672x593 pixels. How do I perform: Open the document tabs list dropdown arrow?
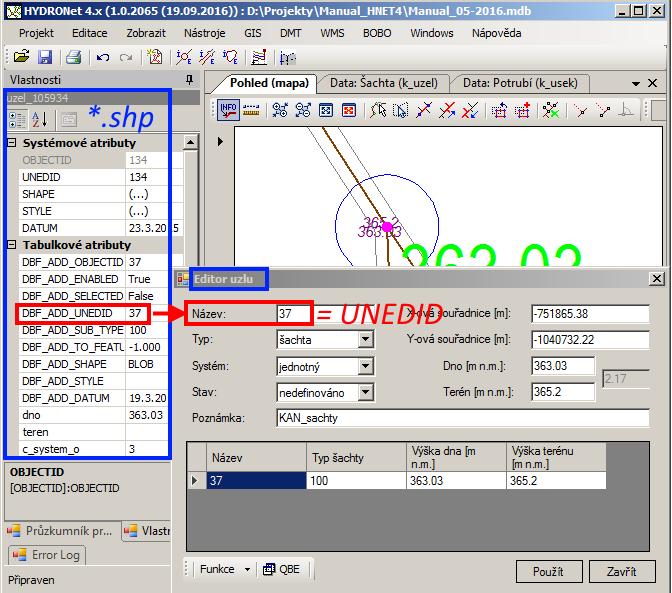pyautogui.click(x=636, y=84)
